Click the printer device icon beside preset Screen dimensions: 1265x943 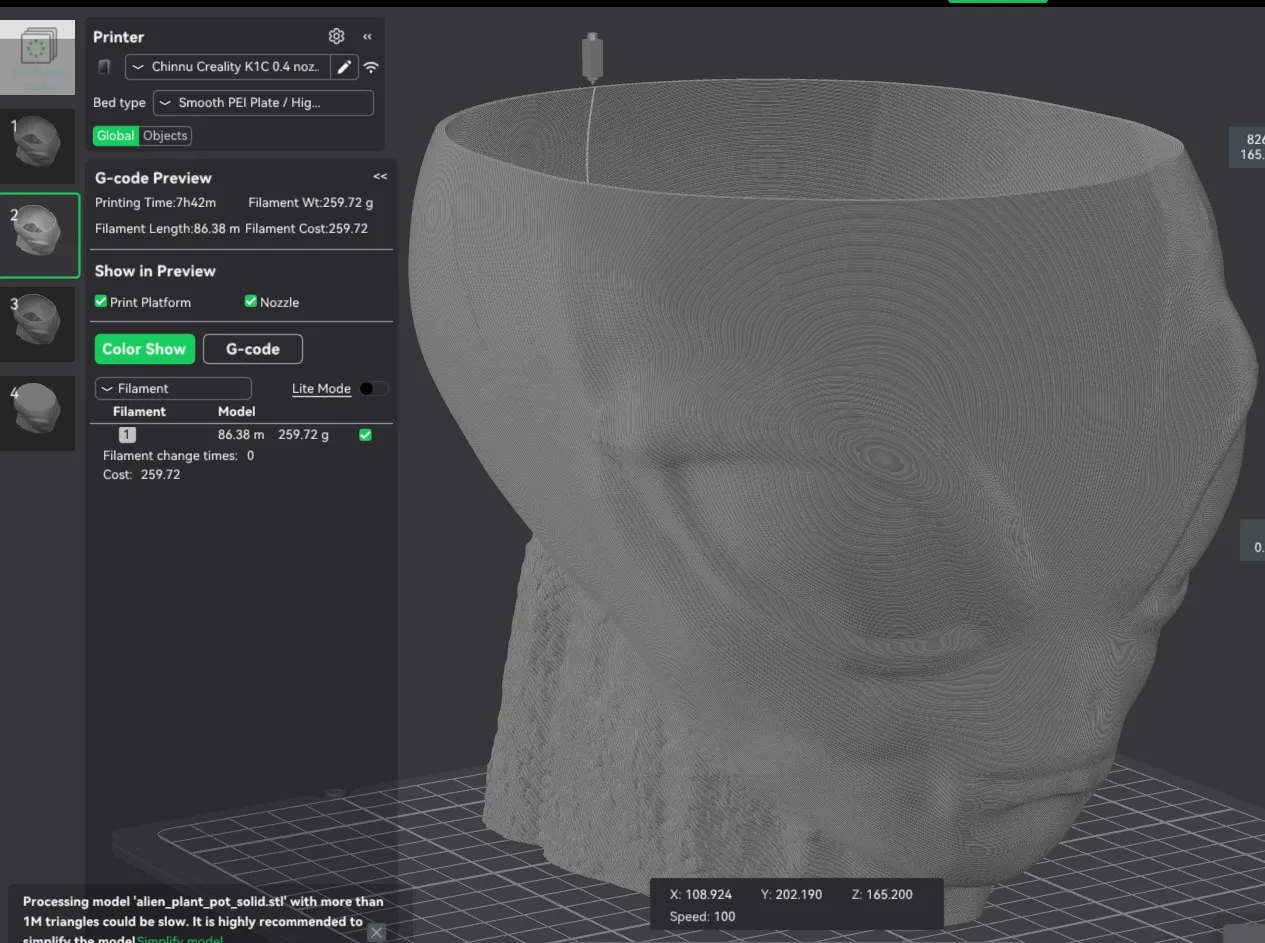104,67
